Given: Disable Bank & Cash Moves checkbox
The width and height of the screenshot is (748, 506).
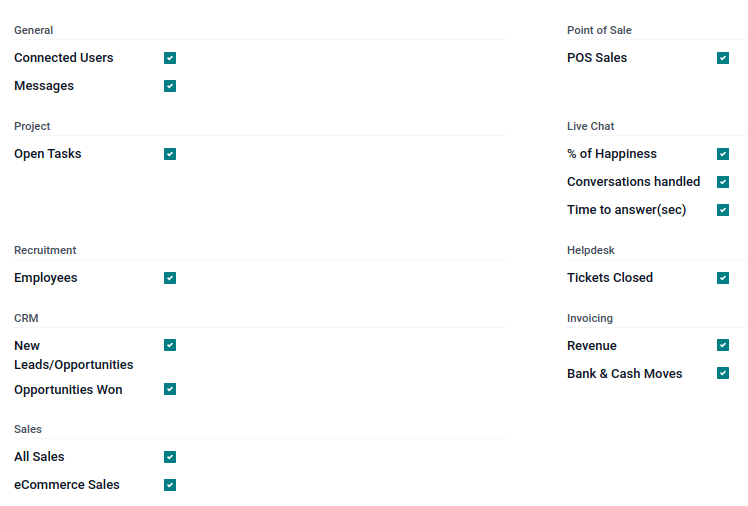Looking at the screenshot, I should click(723, 373).
